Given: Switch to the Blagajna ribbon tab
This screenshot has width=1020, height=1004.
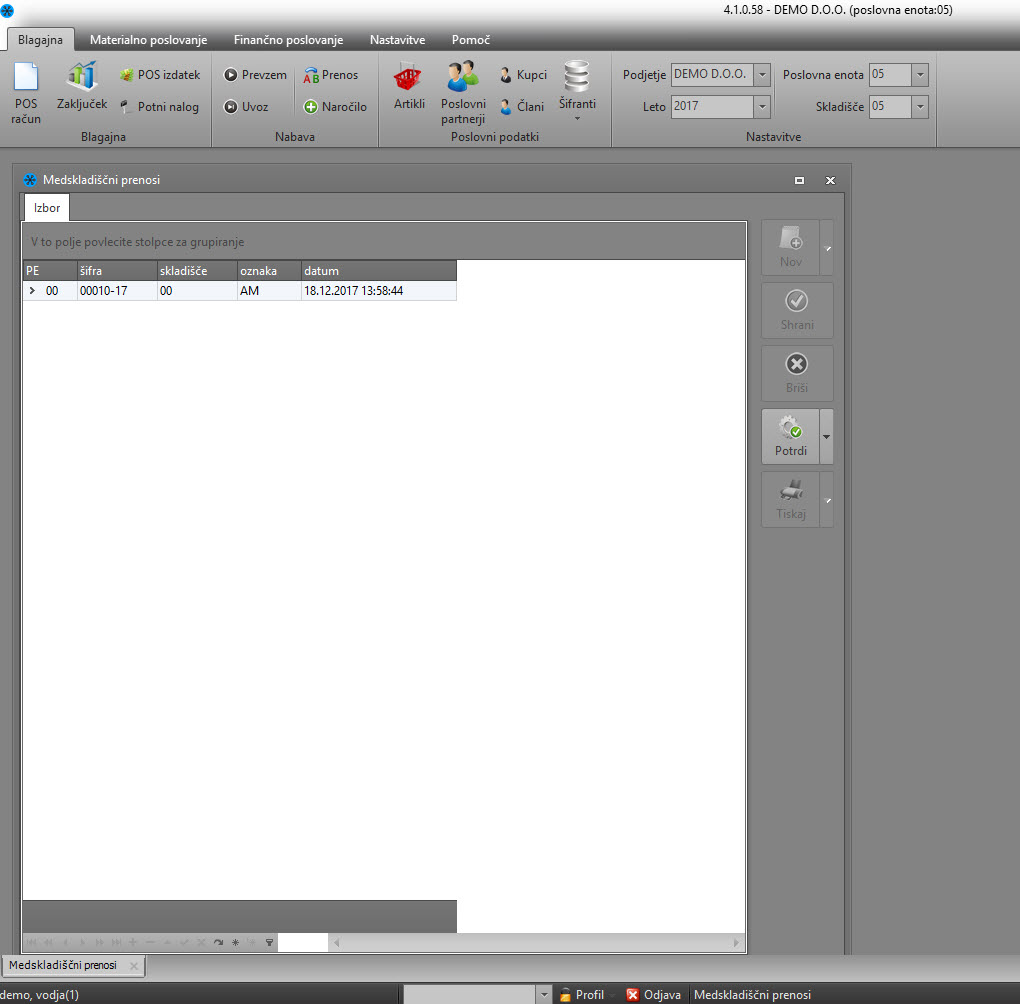Looking at the screenshot, I should 40,40.
